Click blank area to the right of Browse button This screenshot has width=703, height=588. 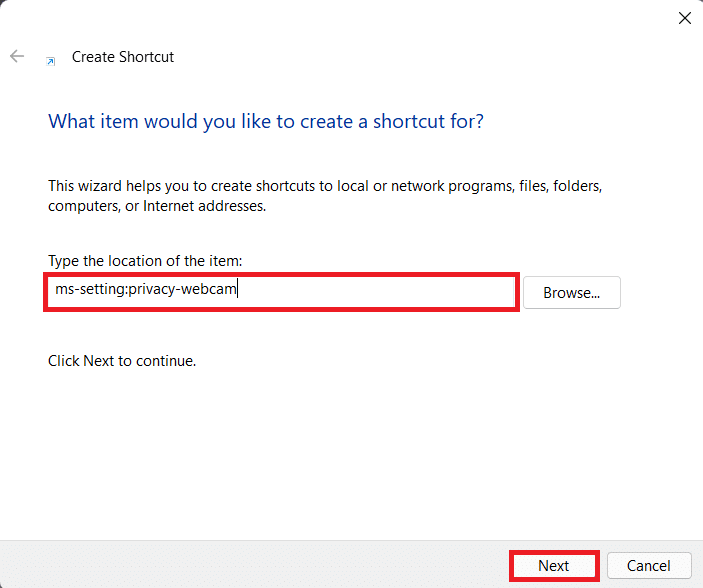tap(660, 293)
